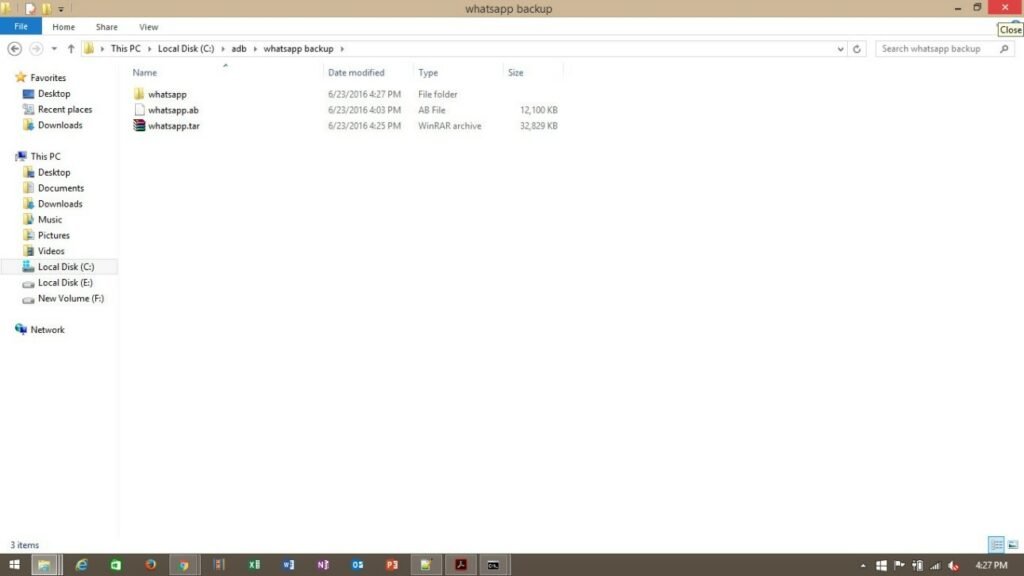Screen dimensions: 1024x576
Task: Select the whatsapp folder icon
Action: tap(138, 94)
